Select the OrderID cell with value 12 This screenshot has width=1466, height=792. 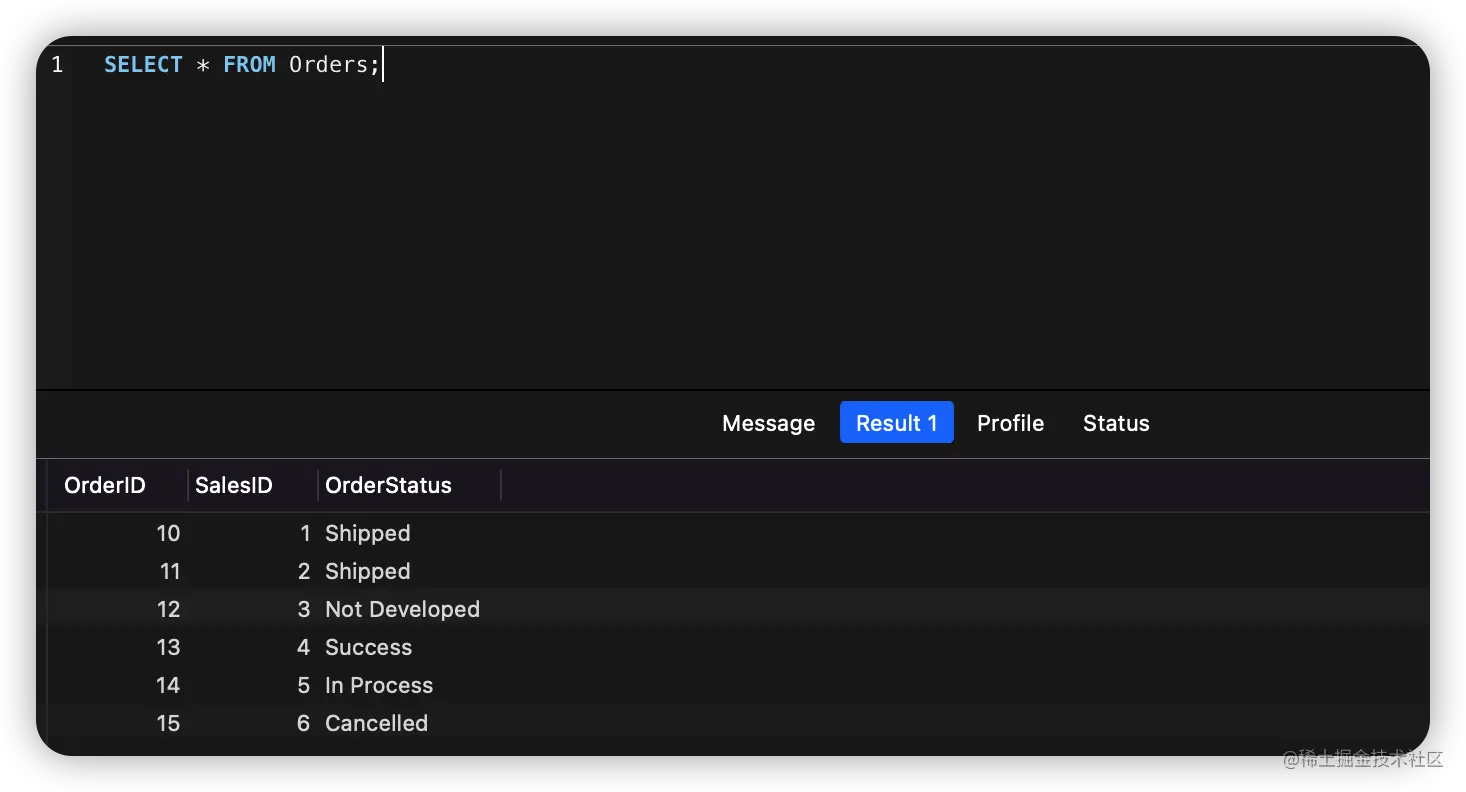(118, 609)
